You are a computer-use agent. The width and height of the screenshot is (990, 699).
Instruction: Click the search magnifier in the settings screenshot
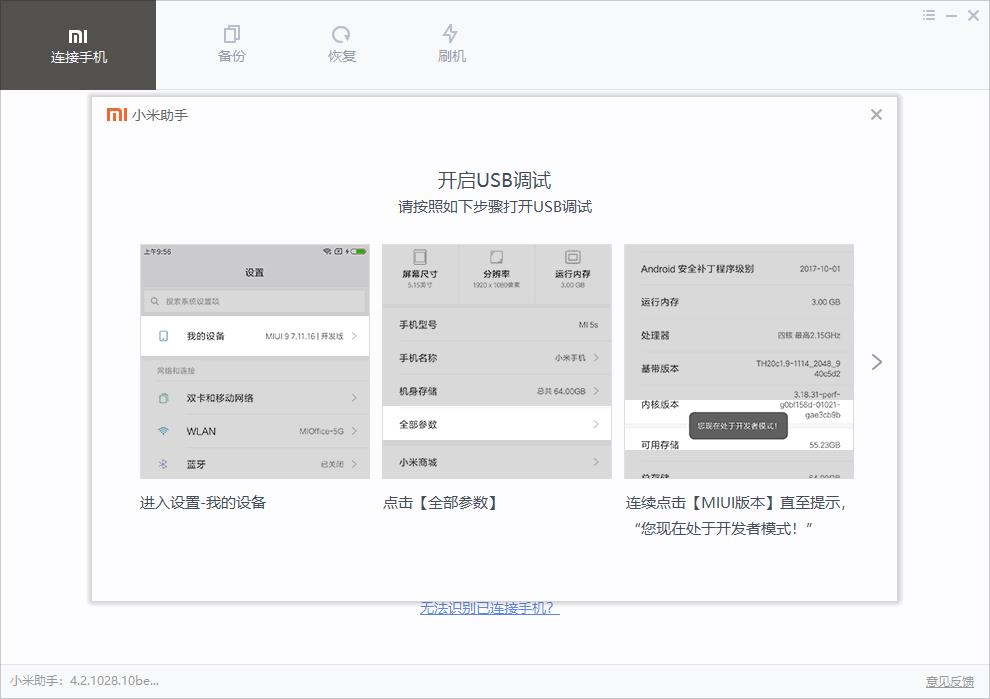point(154,300)
